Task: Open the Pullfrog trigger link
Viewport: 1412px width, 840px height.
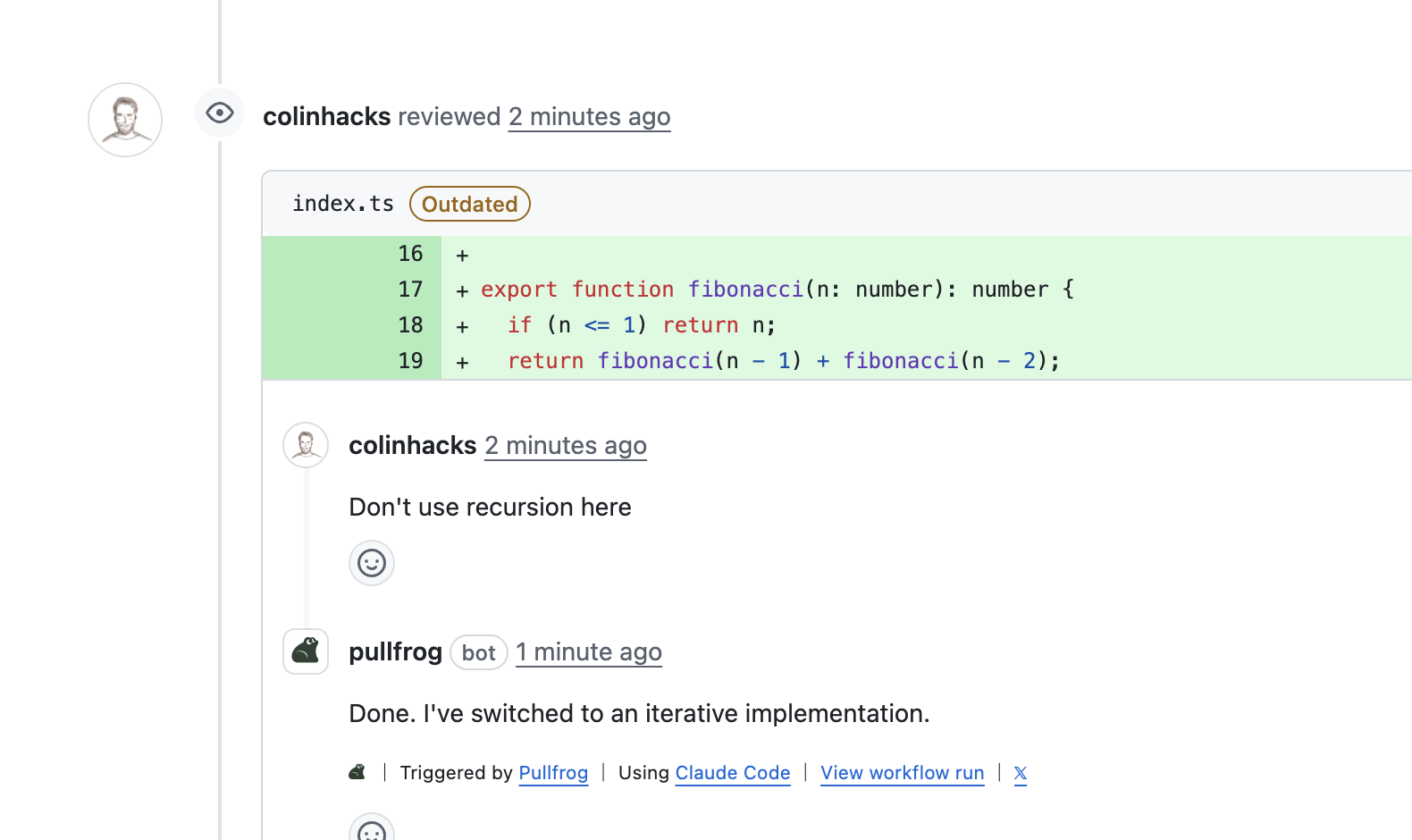Action: click(x=553, y=772)
